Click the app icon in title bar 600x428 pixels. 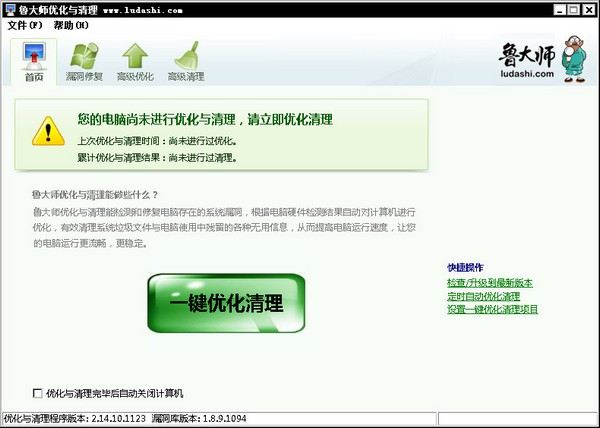pos(11,10)
